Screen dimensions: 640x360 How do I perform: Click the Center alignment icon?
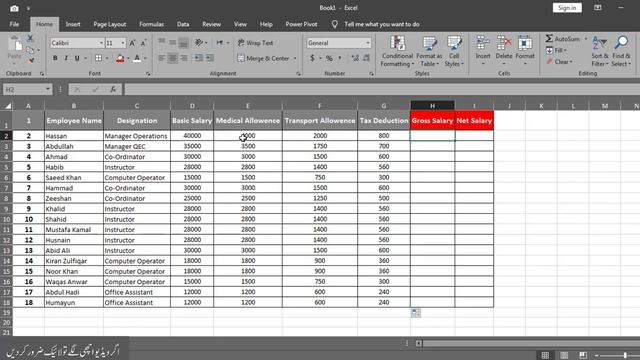click(x=173, y=58)
